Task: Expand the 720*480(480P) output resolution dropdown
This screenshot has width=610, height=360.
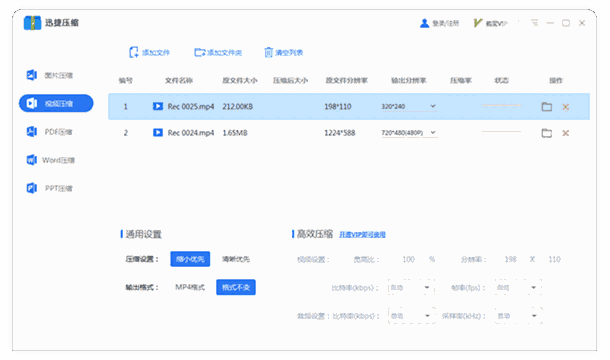Action: [409, 133]
